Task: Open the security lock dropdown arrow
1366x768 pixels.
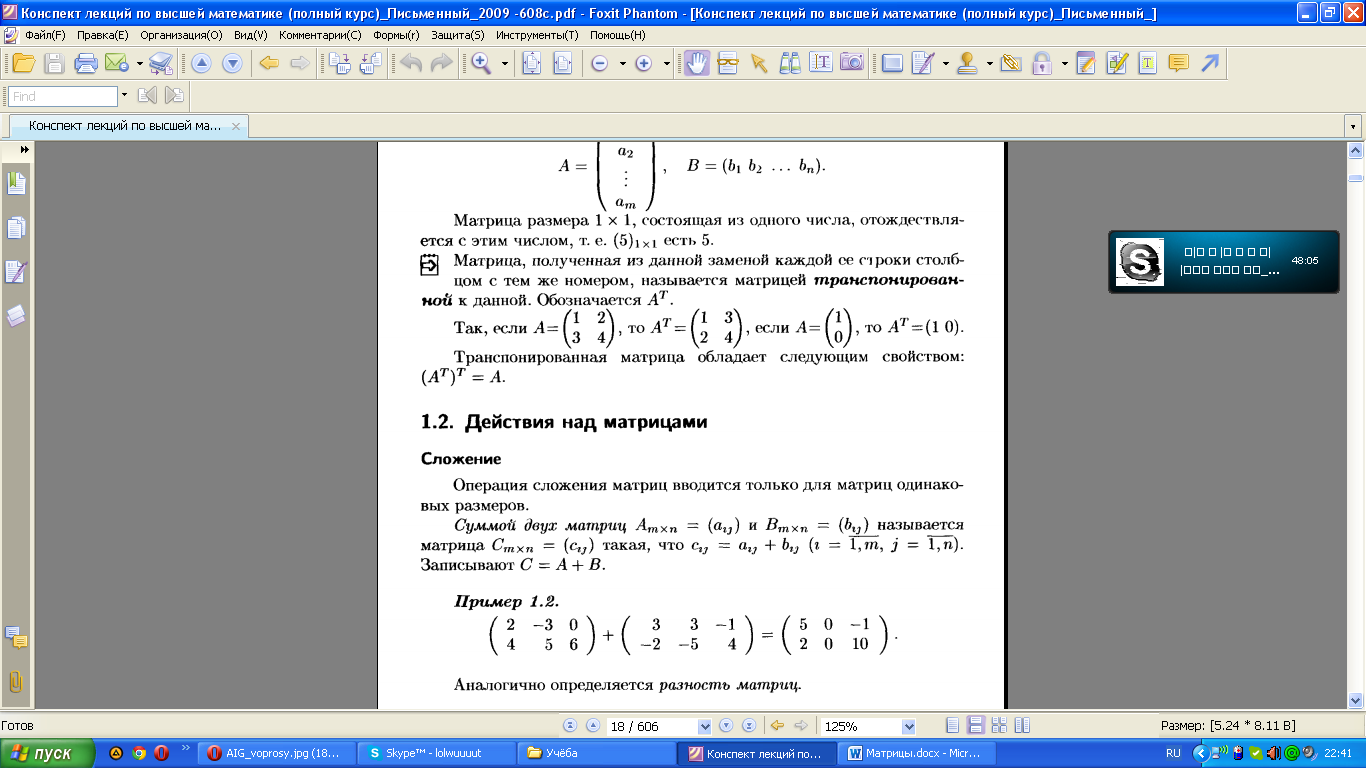Action: tap(1064, 63)
